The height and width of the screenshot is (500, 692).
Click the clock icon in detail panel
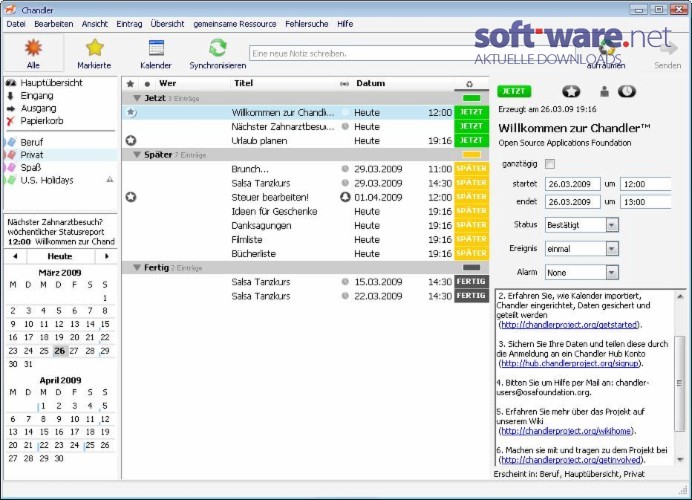[627, 91]
